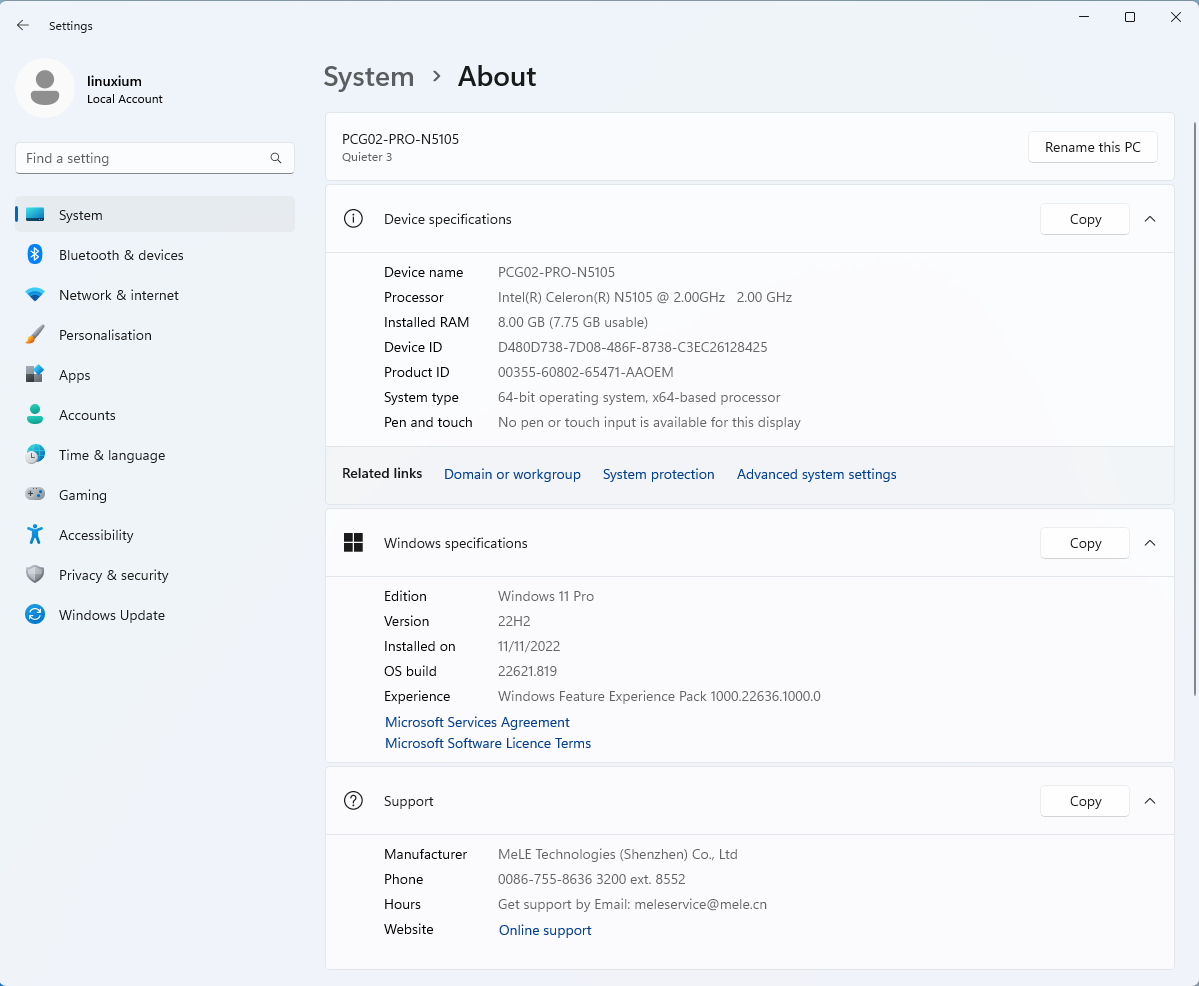Click the 64-bit operating system text
This screenshot has height=986, width=1199.
point(639,398)
